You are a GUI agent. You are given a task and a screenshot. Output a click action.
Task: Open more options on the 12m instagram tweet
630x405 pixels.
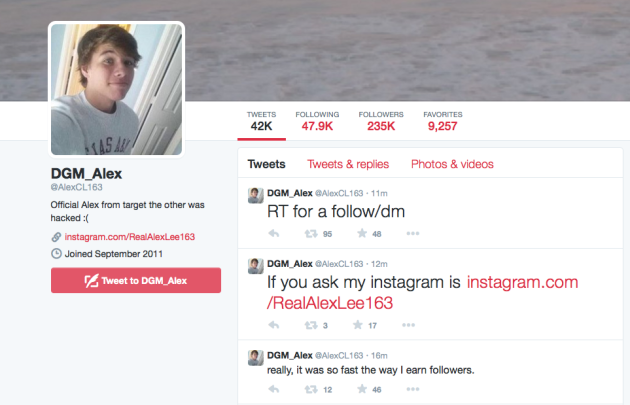tap(408, 325)
